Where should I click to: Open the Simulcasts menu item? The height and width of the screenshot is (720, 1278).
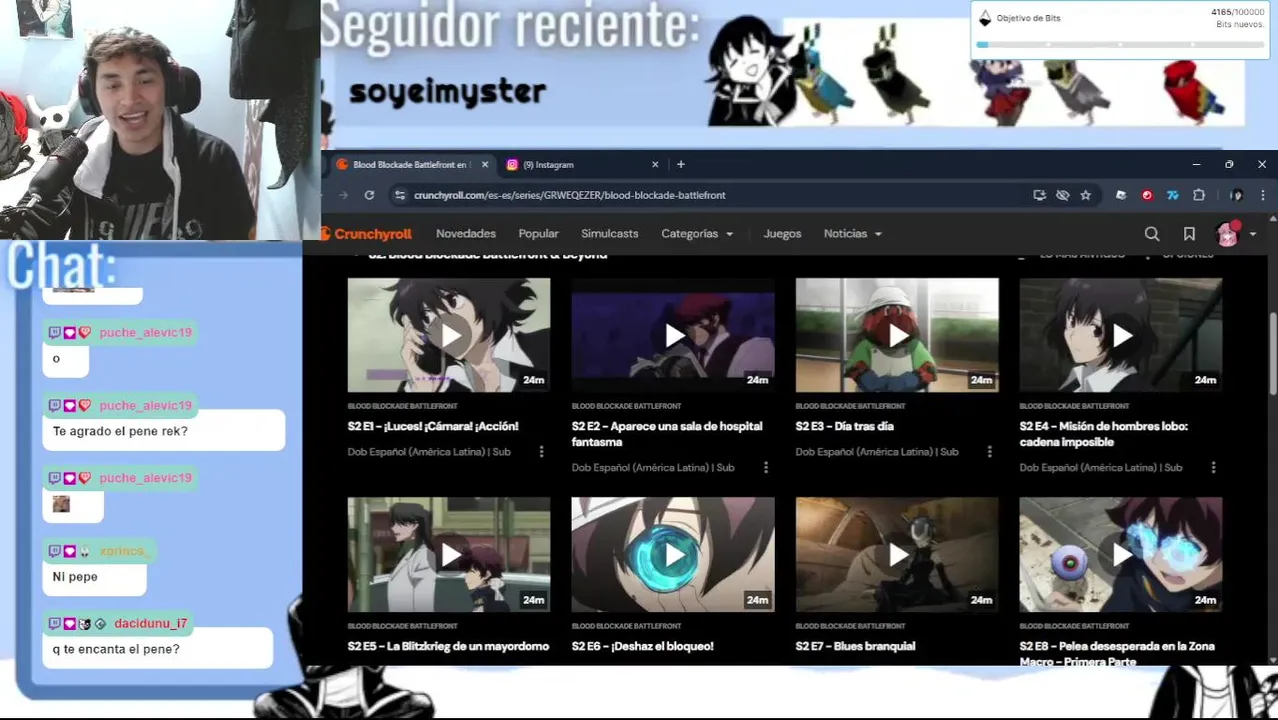pyautogui.click(x=610, y=234)
